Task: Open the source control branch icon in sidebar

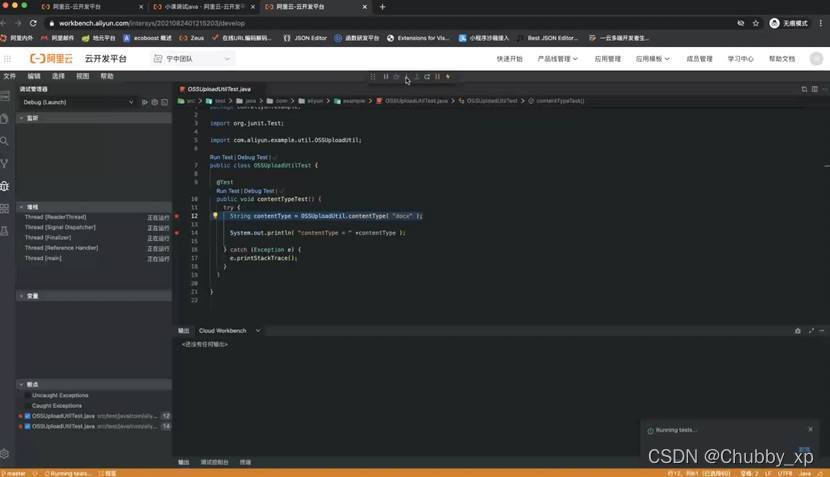Action: pyautogui.click(x=5, y=164)
